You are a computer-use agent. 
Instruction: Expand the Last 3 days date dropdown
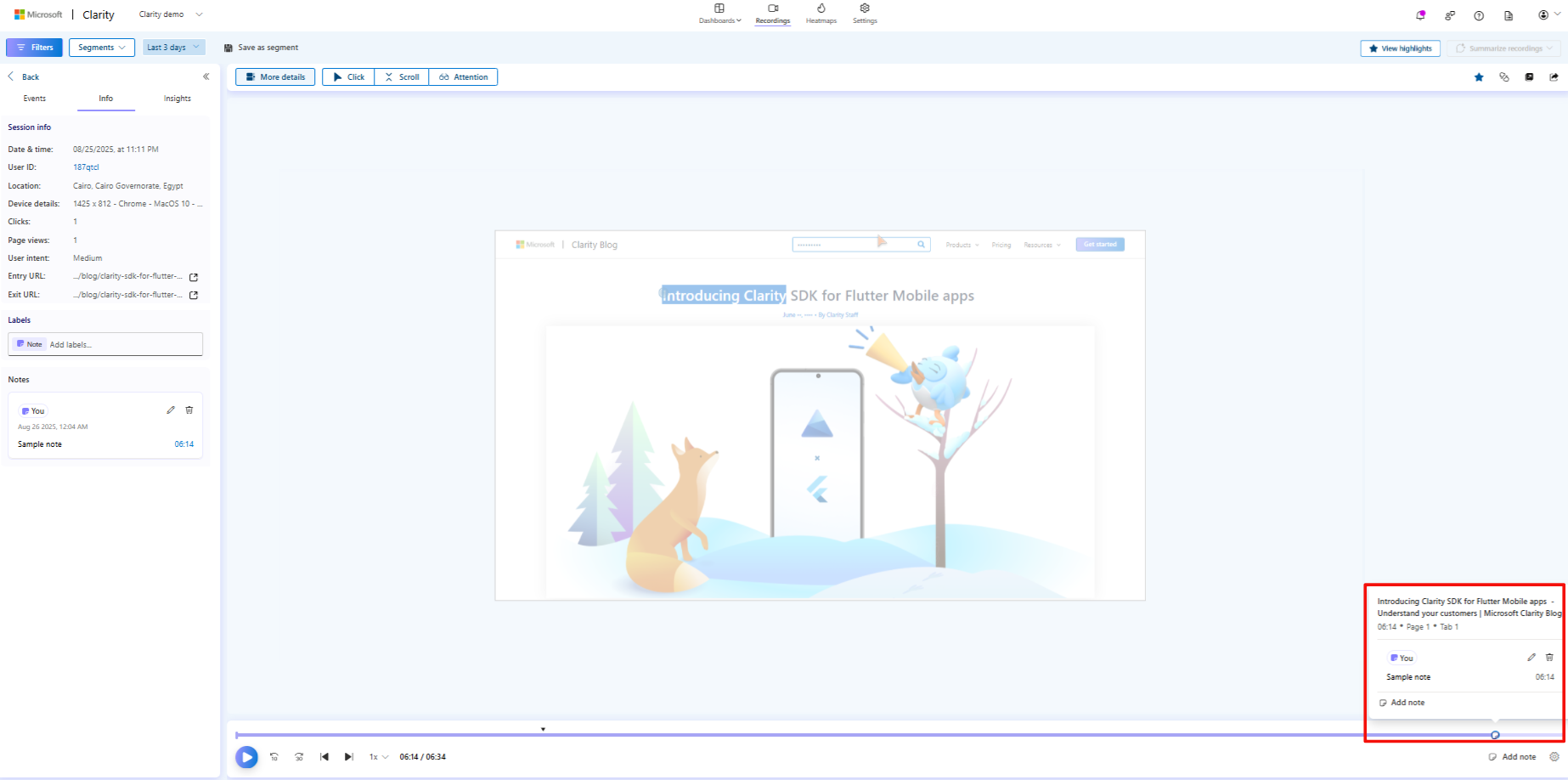172,47
